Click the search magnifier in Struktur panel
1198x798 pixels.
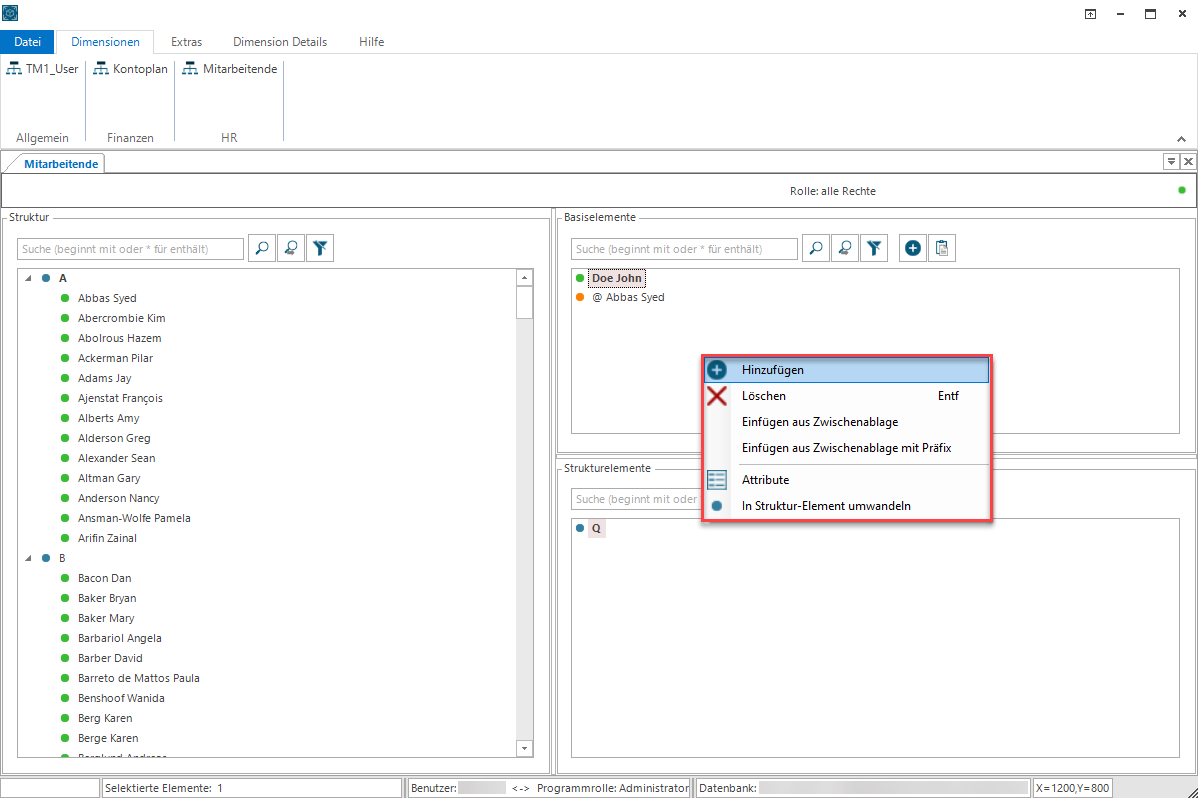(262, 248)
